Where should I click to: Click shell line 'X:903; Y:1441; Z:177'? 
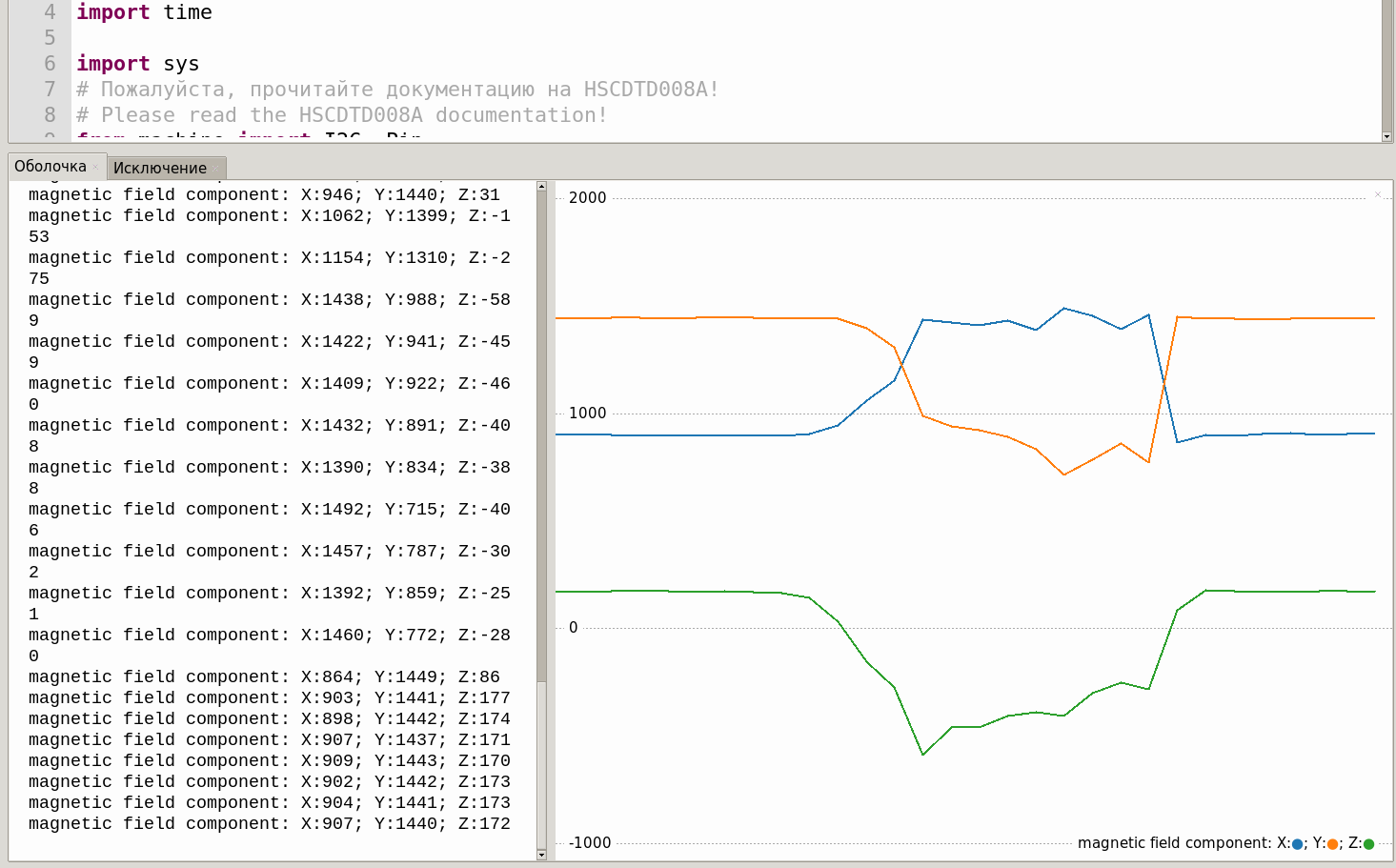pos(270,697)
